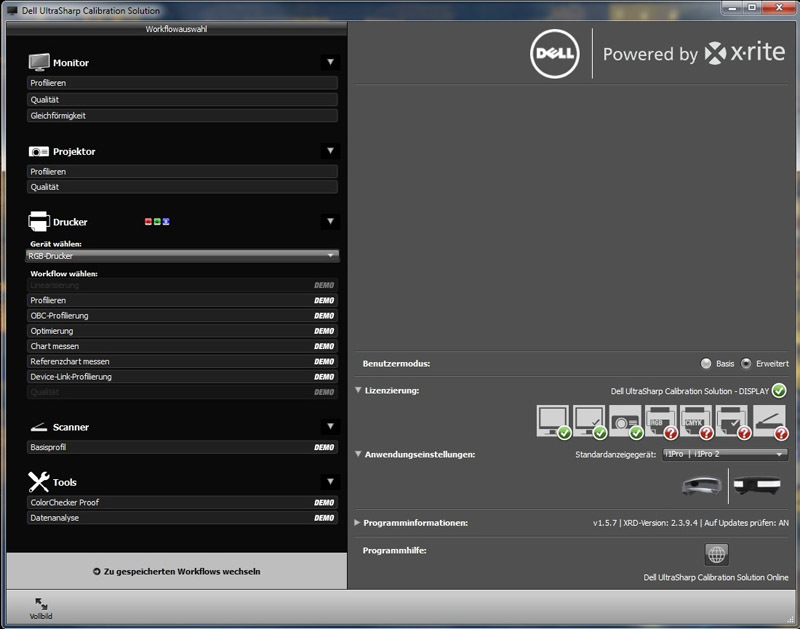The width and height of the screenshot is (800, 629).
Task: Open Device-Link-Profilierung workflow
Action: [182, 377]
